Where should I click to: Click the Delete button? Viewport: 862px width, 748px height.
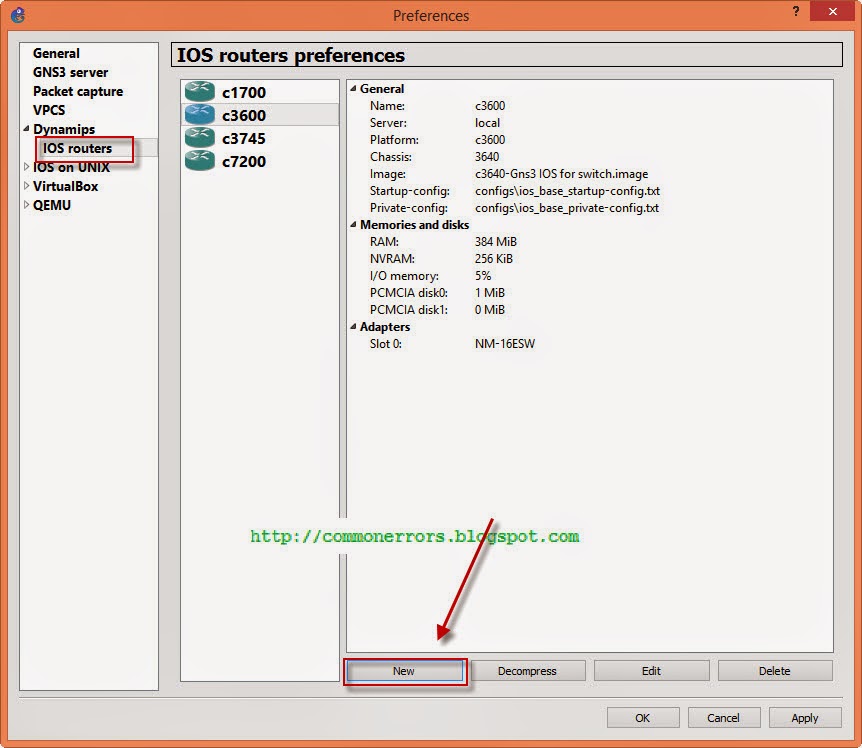[x=775, y=671]
